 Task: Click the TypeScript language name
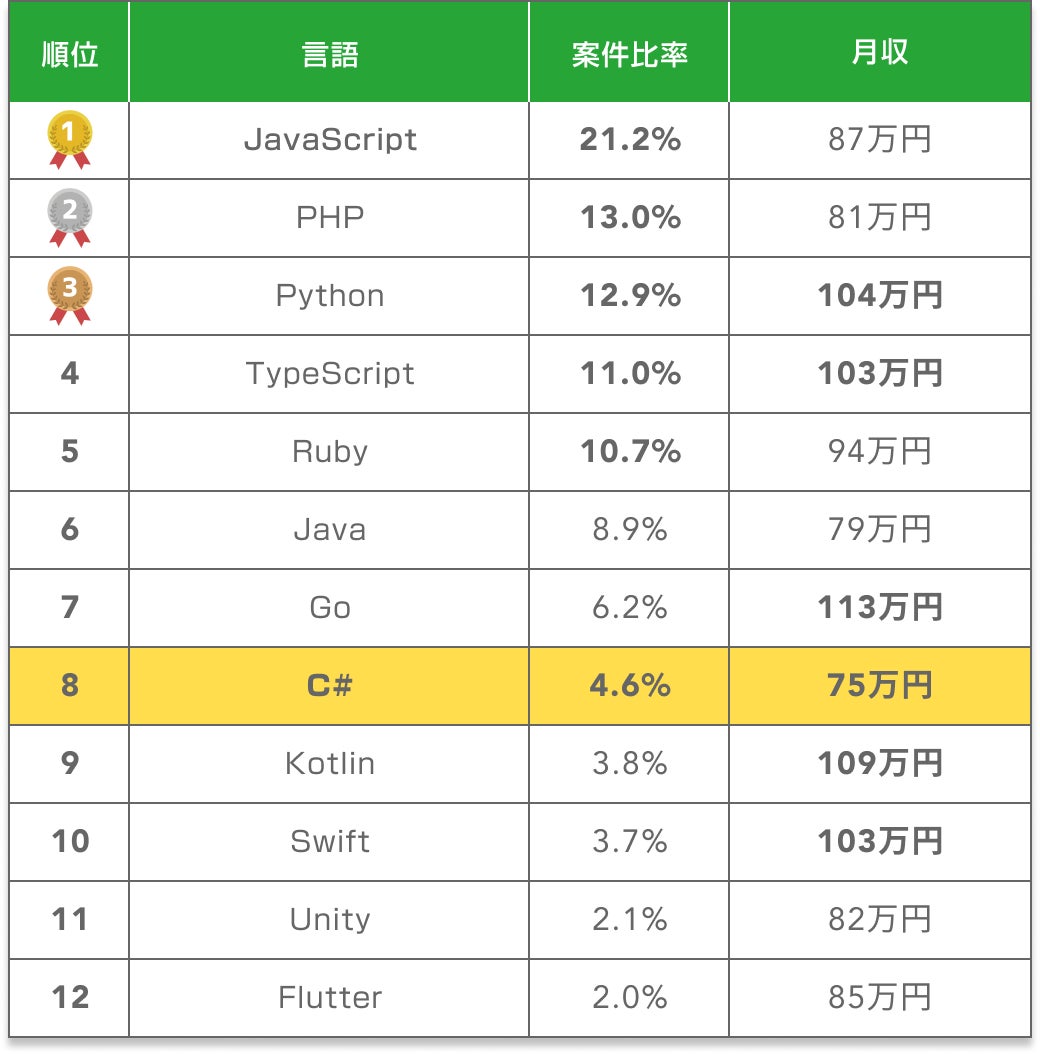click(330, 373)
